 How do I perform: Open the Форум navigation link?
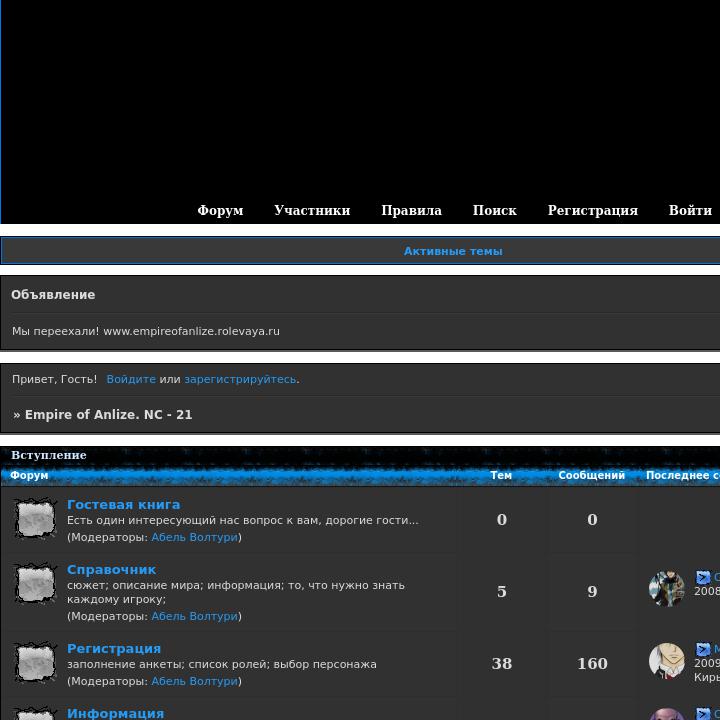[220, 210]
